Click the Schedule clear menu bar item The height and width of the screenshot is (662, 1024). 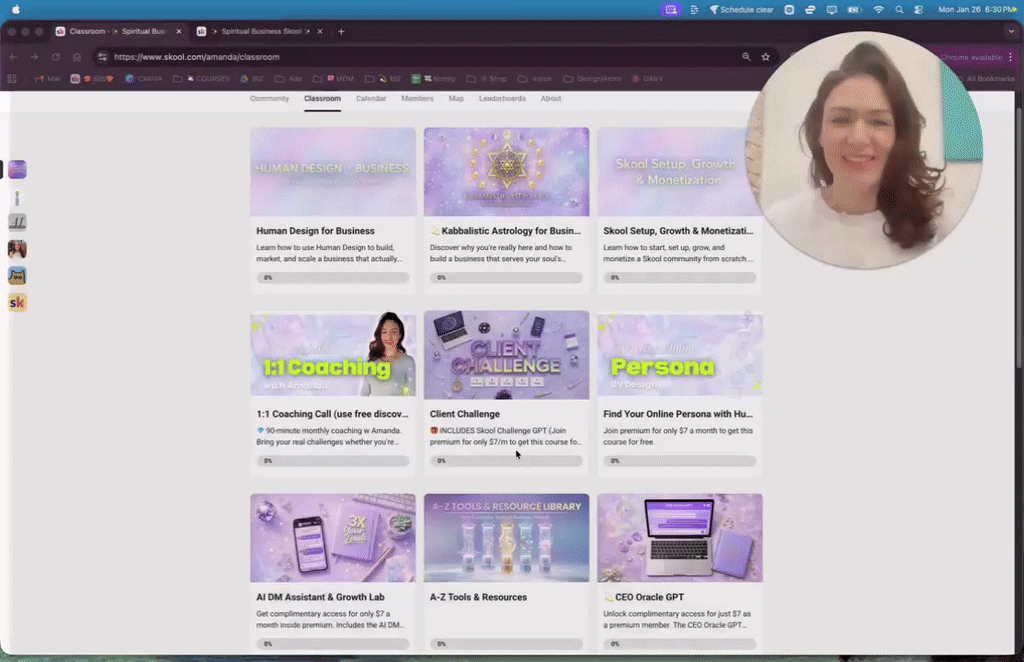[x=741, y=10]
